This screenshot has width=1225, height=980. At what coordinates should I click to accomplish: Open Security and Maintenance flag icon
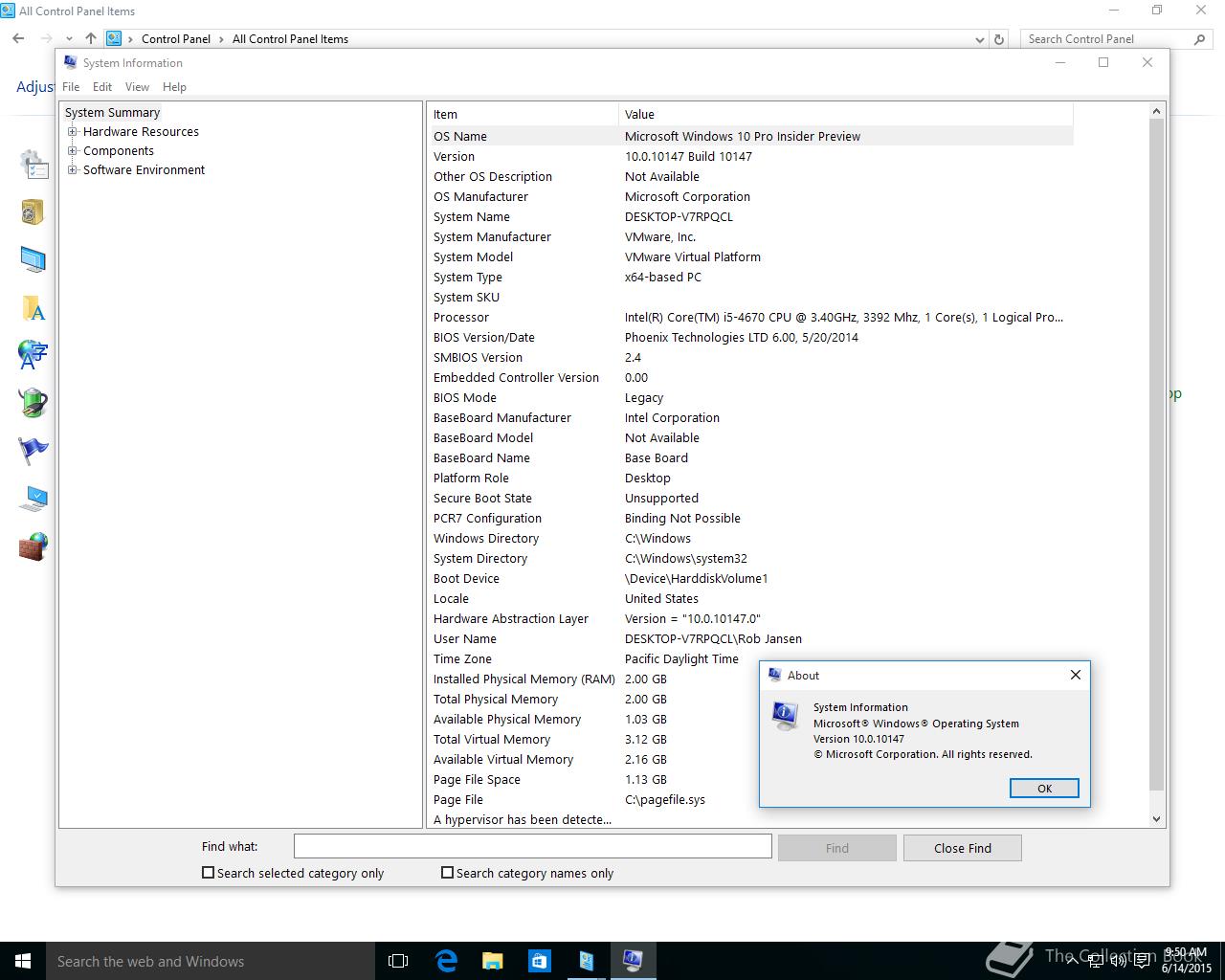(x=33, y=451)
